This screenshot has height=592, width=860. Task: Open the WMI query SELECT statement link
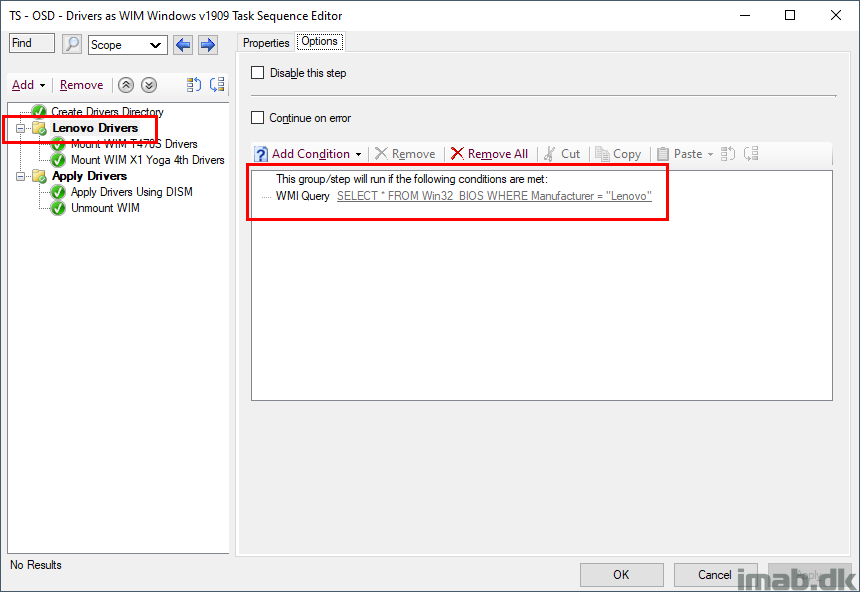coord(494,196)
